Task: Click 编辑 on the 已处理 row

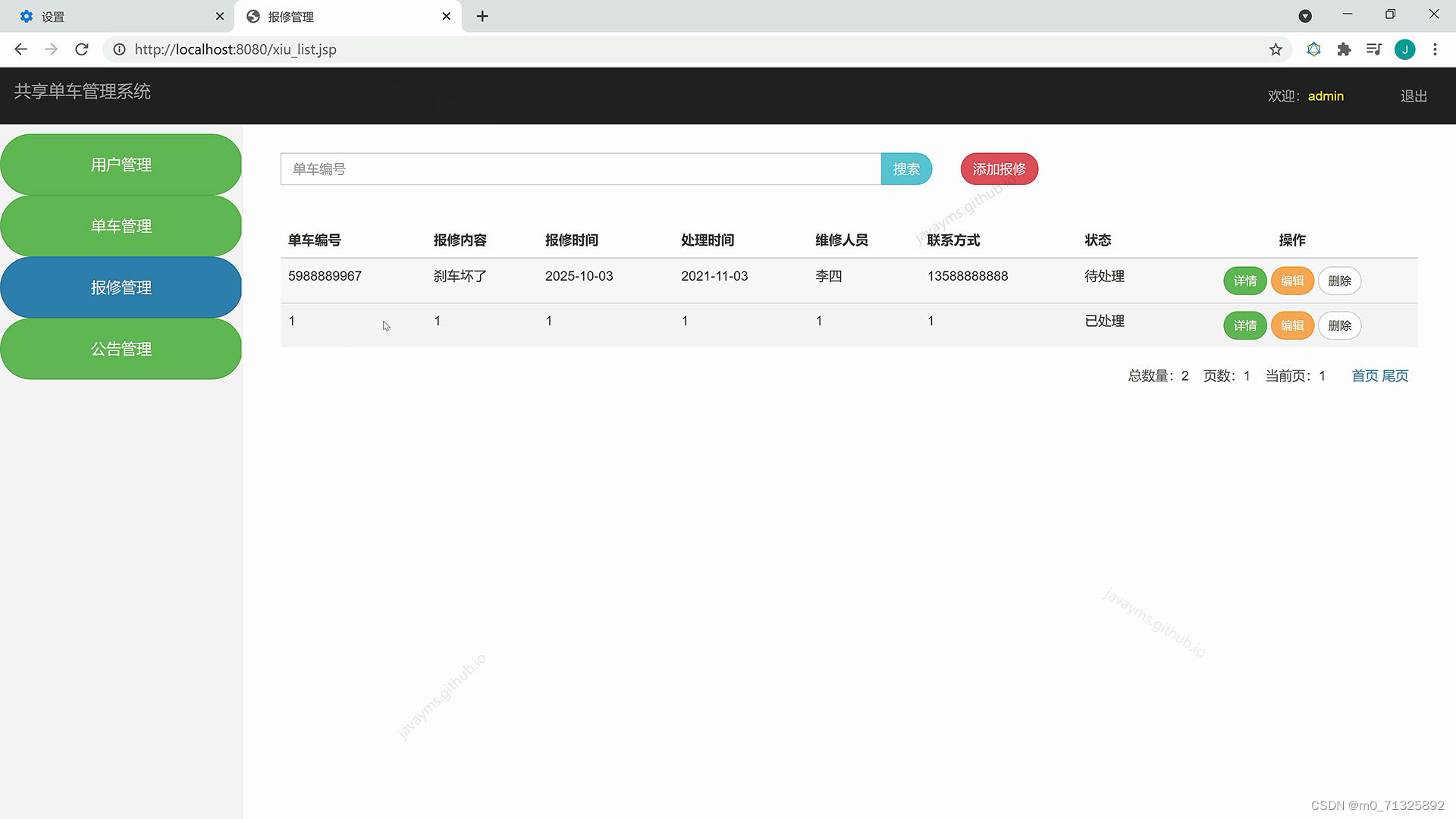Action: click(1292, 325)
